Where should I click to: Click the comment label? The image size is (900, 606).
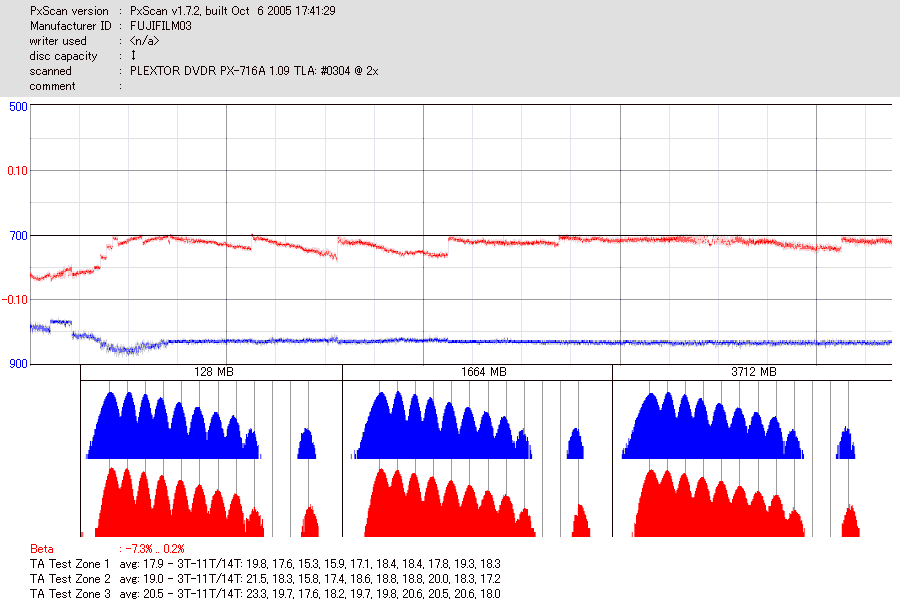[52, 86]
